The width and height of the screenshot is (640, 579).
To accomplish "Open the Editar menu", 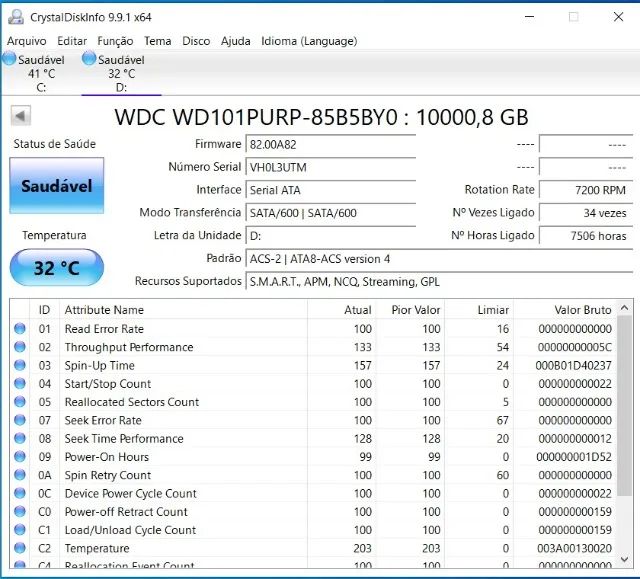I will point(72,41).
